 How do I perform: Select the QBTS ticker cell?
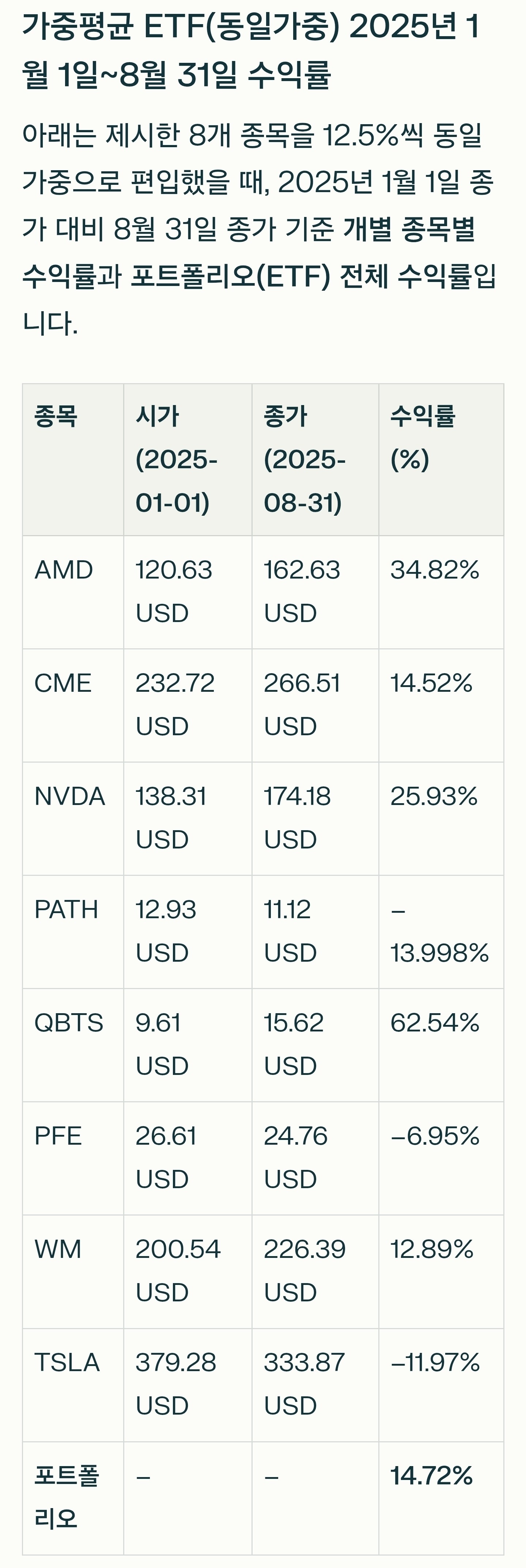click(68, 1023)
